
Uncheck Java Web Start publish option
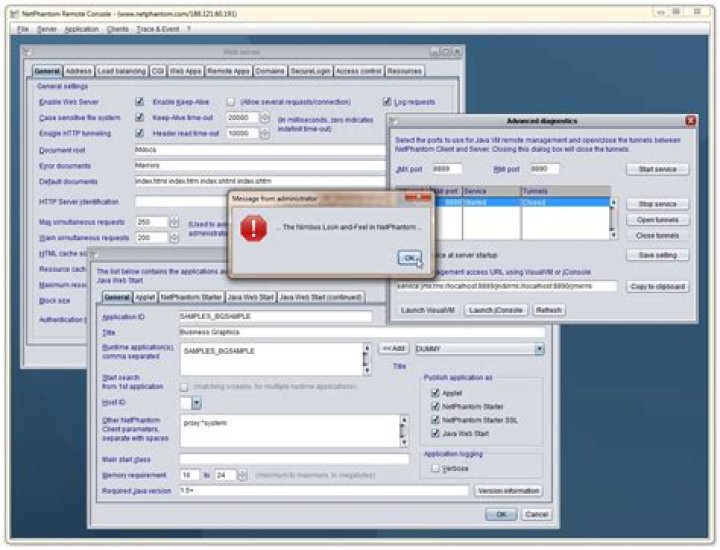click(x=435, y=433)
